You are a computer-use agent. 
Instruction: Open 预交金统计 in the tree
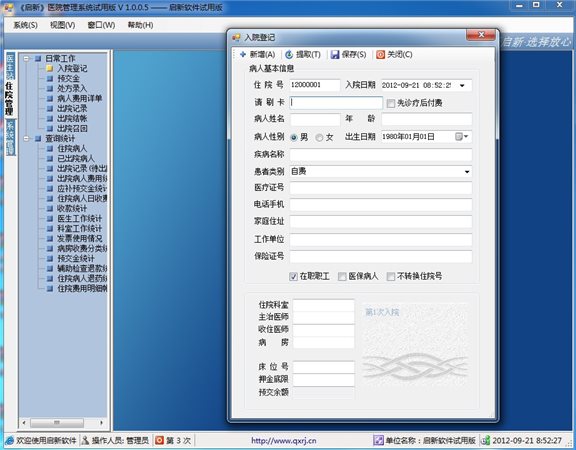pyautogui.click(x=76, y=259)
